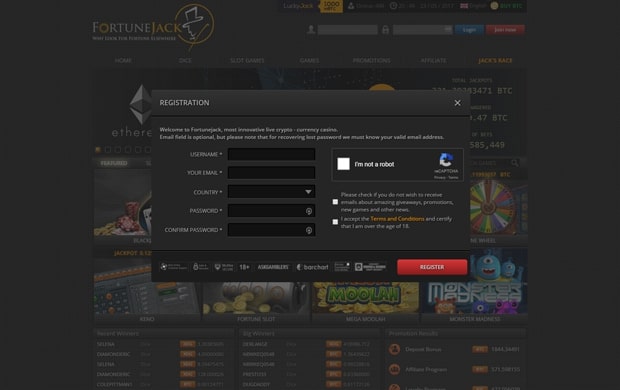The width and height of the screenshot is (620, 390).
Task: Click the padlock secure badge
Action: pos(200,267)
